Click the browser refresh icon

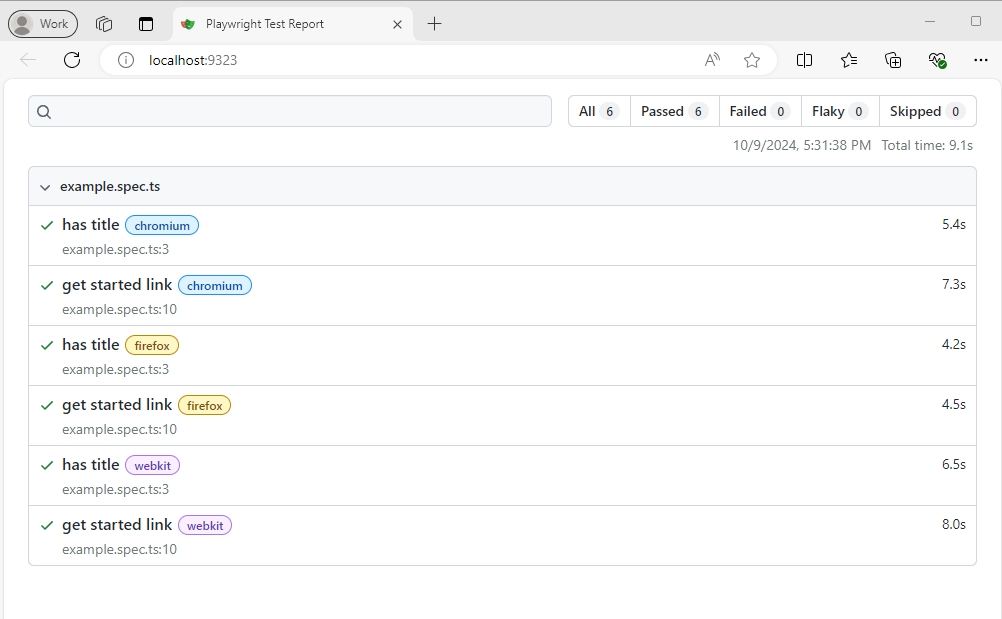(x=72, y=60)
